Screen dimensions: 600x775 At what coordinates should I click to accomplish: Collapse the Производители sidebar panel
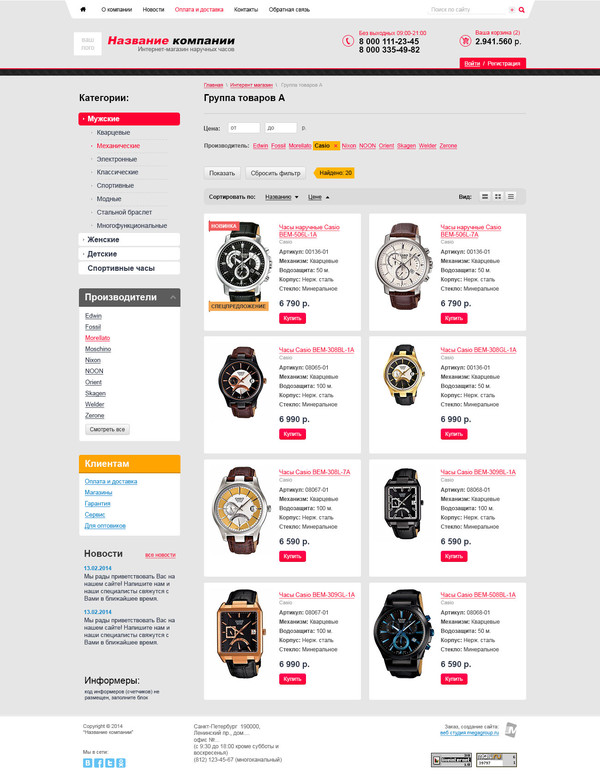point(173,298)
